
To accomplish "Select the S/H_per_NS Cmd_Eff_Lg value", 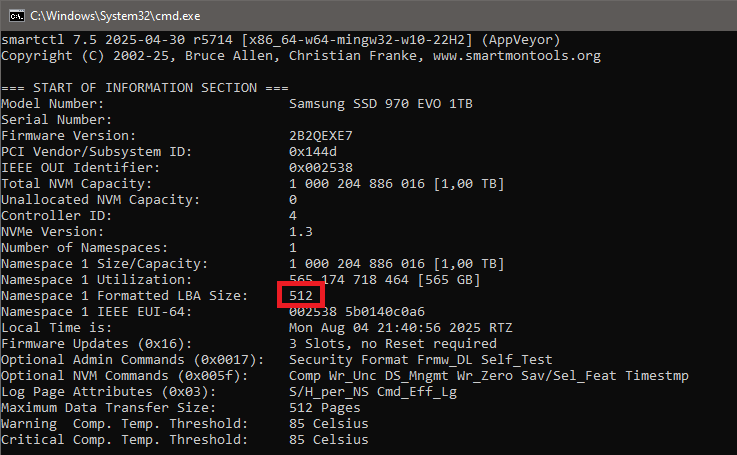I will coord(373,392).
